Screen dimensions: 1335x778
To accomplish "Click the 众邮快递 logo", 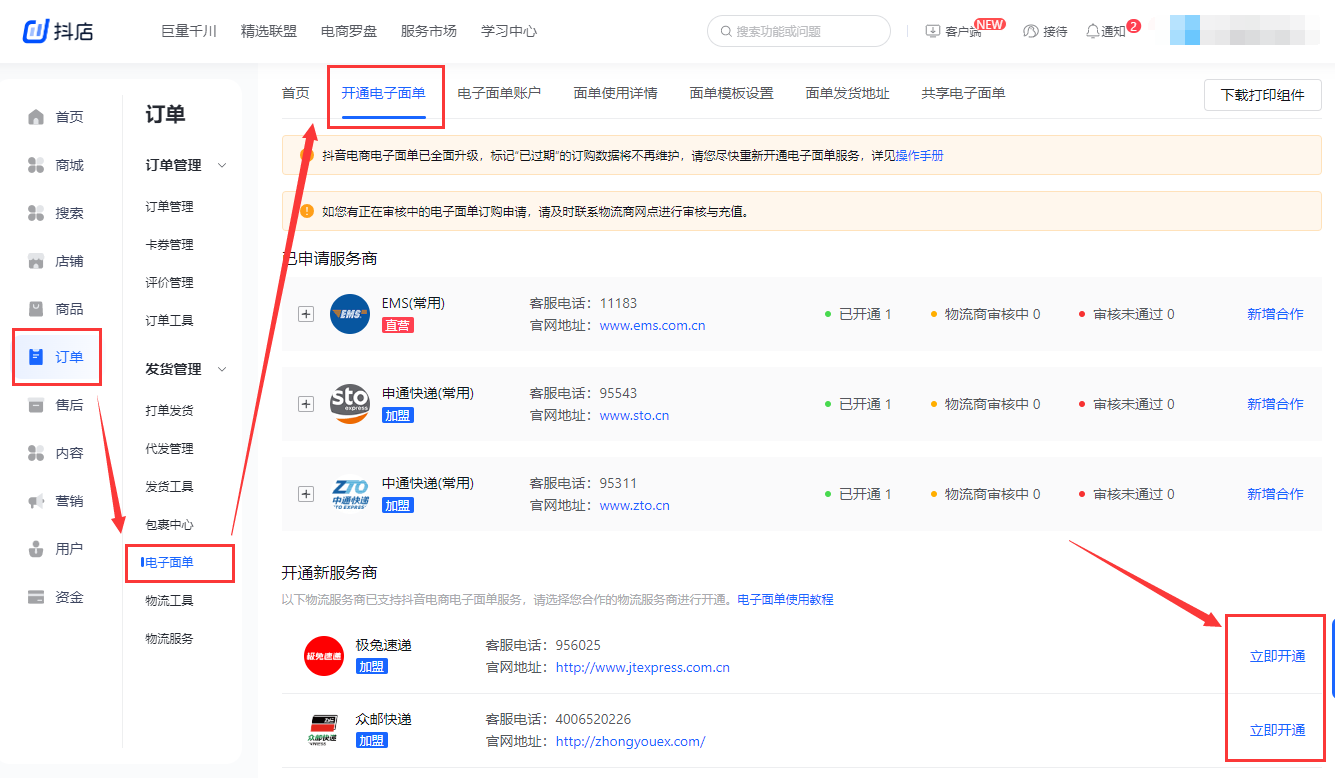I will tap(323, 730).
